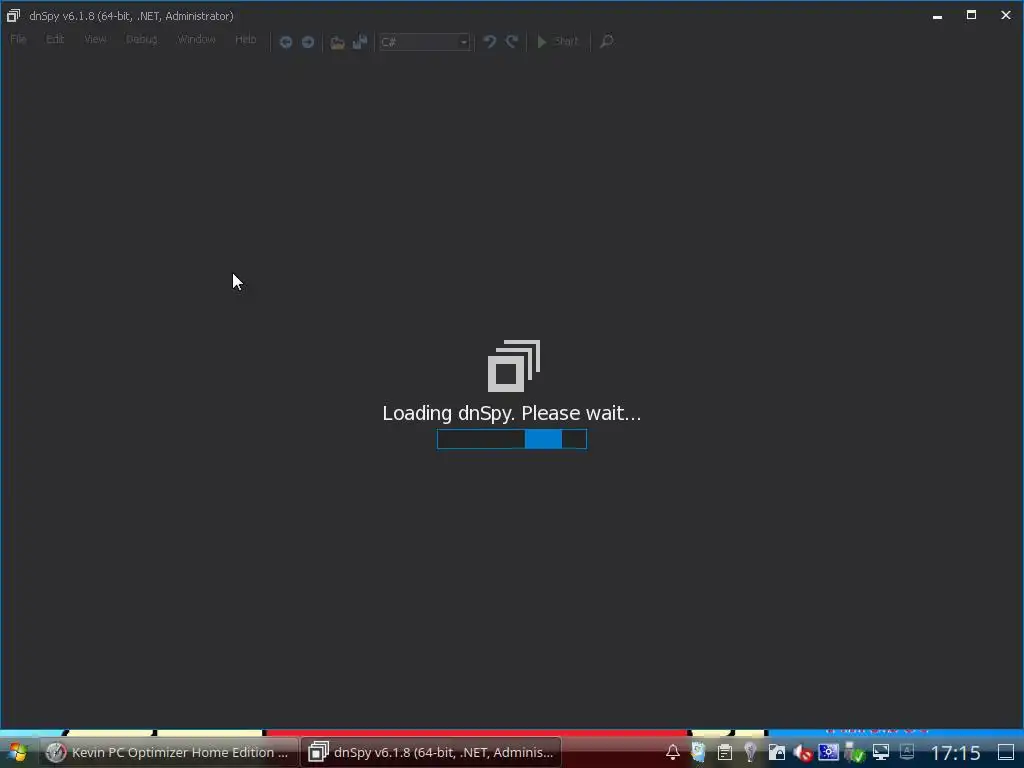Click the 'Loading dnSpy. Please wait...' text
Screen dimensions: 1024x768
click(512, 413)
